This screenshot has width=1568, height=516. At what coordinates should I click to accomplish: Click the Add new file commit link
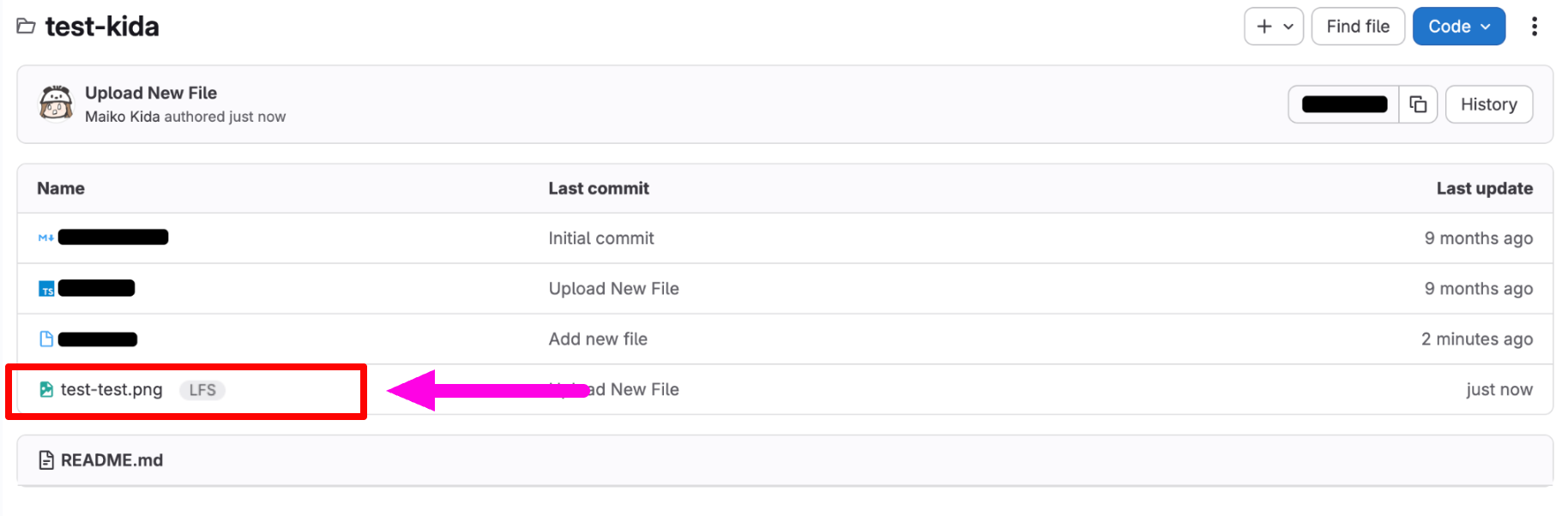click(x=598, y=339)
